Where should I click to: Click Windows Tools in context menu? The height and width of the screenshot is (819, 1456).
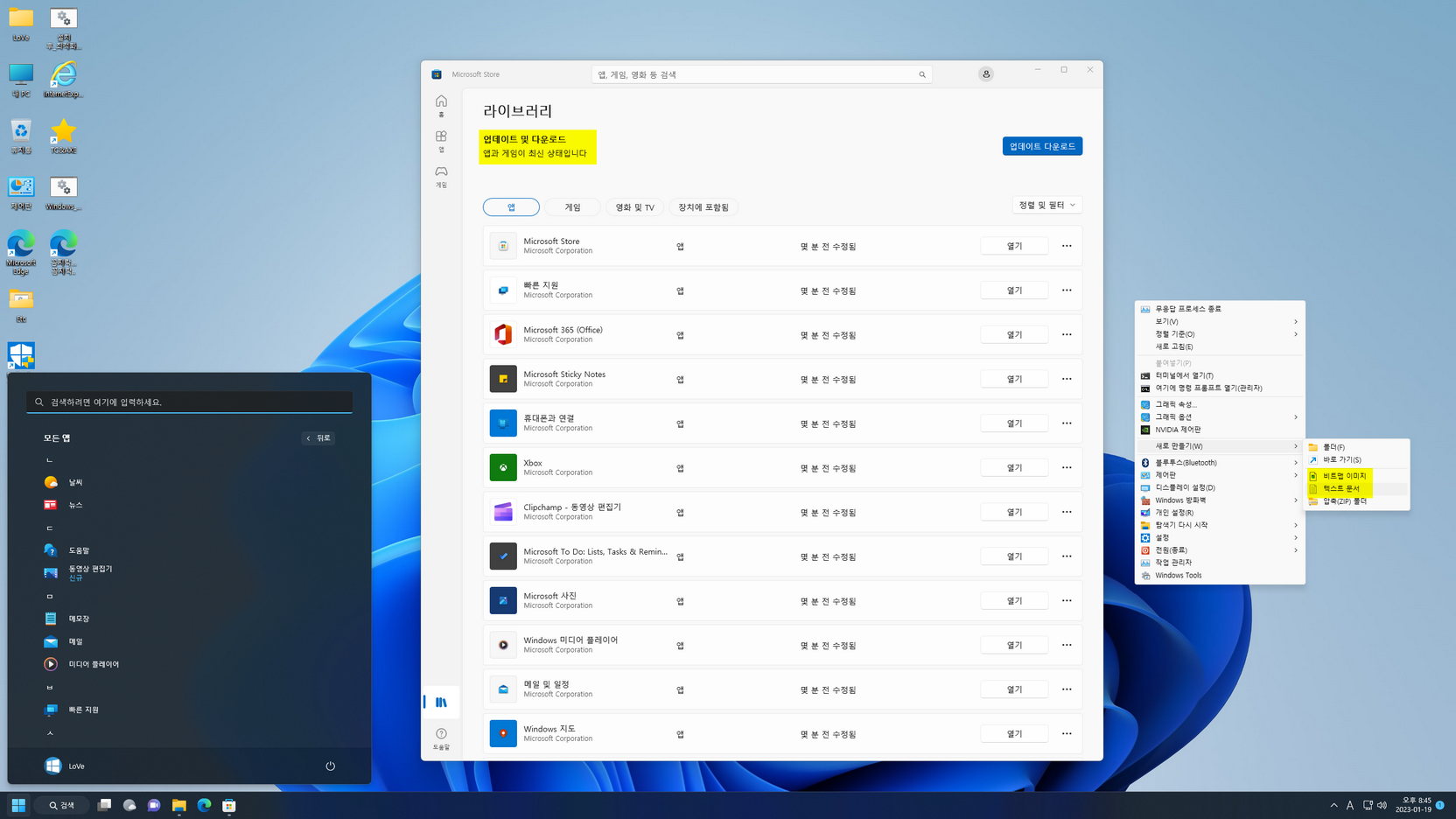(1220, 576)
